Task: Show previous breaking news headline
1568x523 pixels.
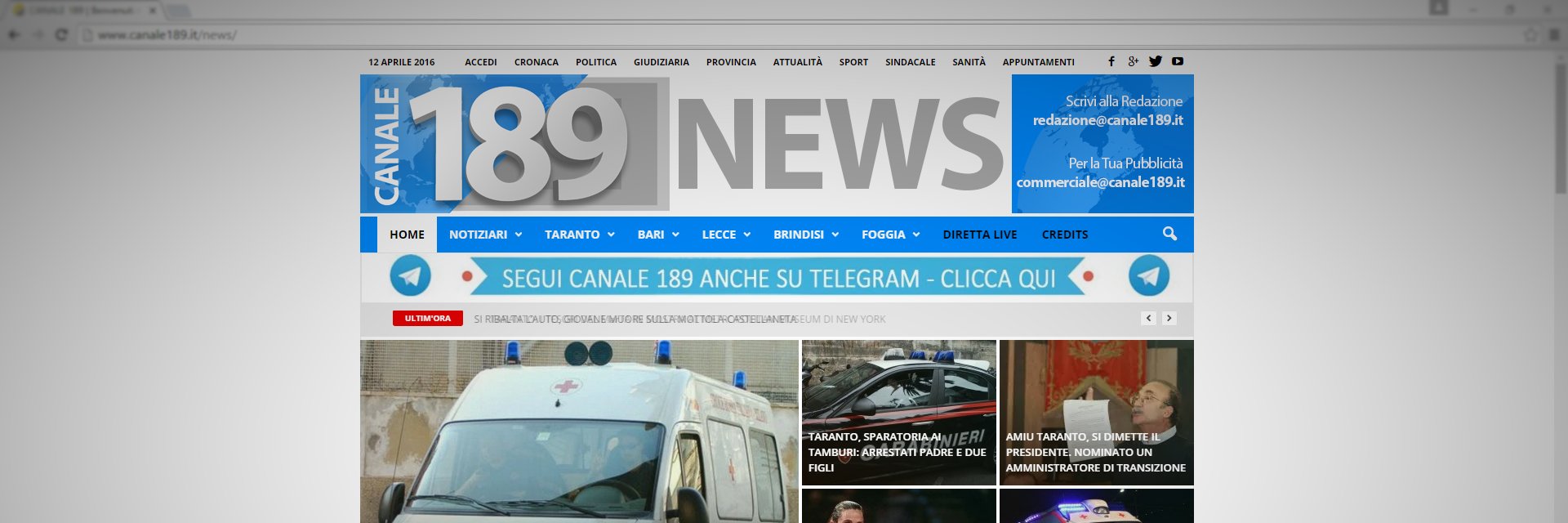Action: [1149, 318]
